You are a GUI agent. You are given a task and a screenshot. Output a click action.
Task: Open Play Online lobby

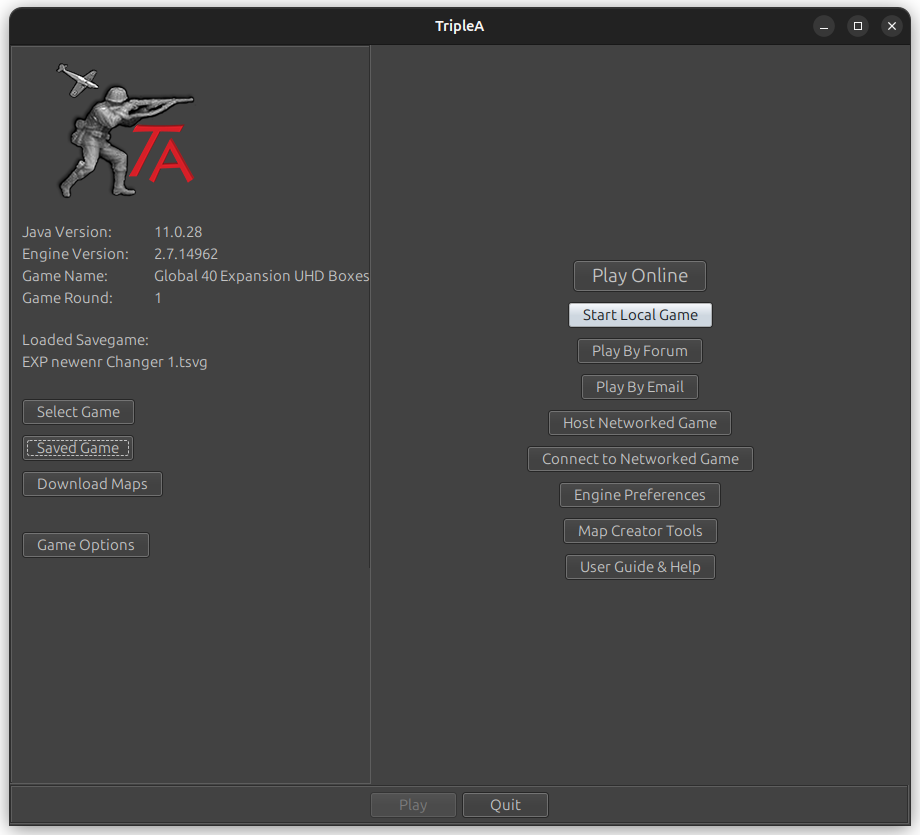coord(639,276)
